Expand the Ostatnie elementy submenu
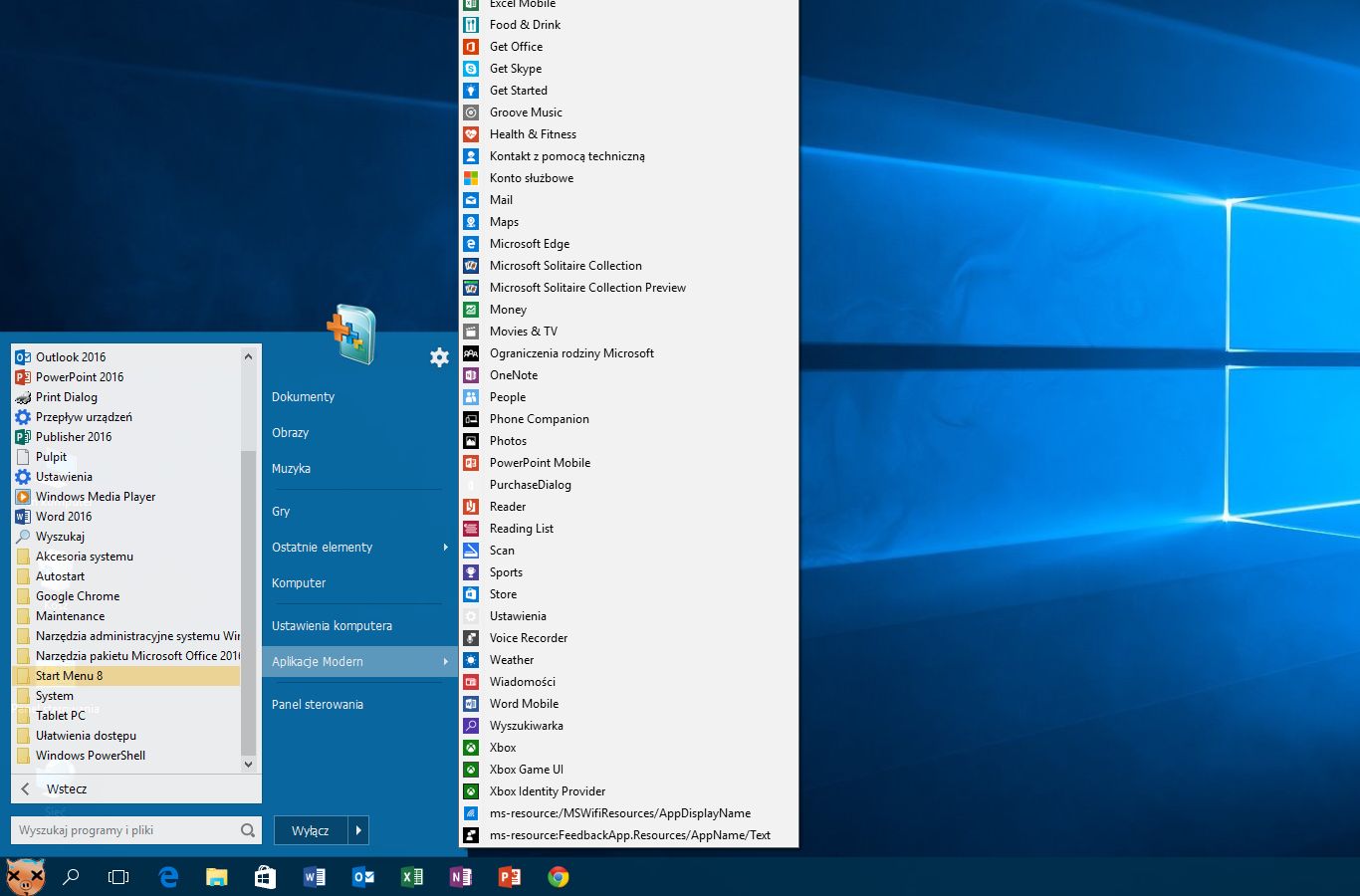This screenshot has width=1360, height=896. click(446, 548)
